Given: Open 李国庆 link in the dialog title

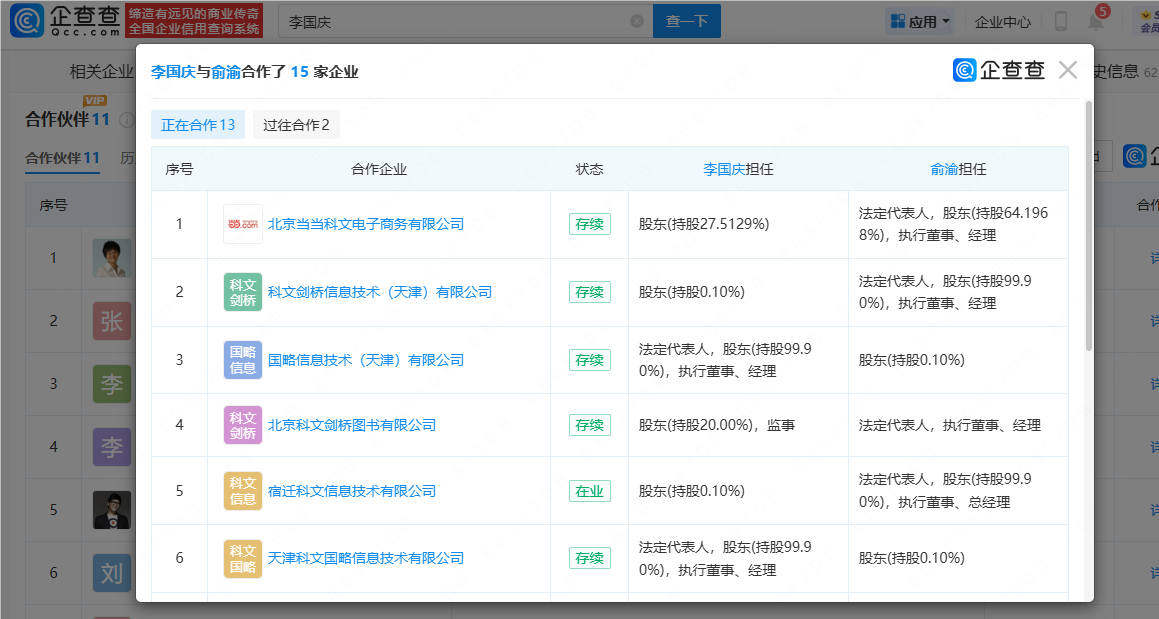Looking at the screenshot, I should point(173,72).
